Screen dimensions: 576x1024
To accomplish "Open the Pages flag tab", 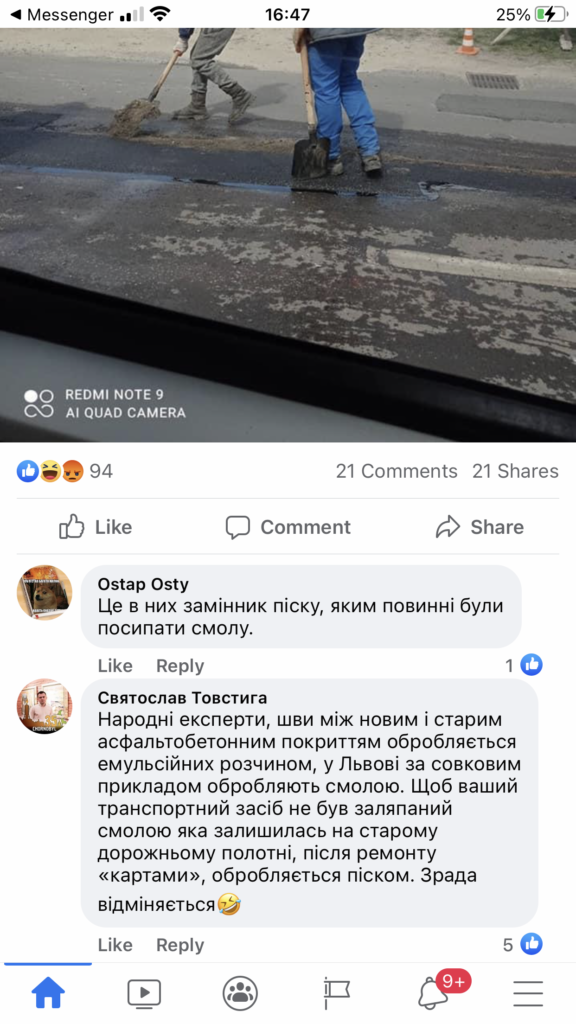I will click(x=336, y=993).
